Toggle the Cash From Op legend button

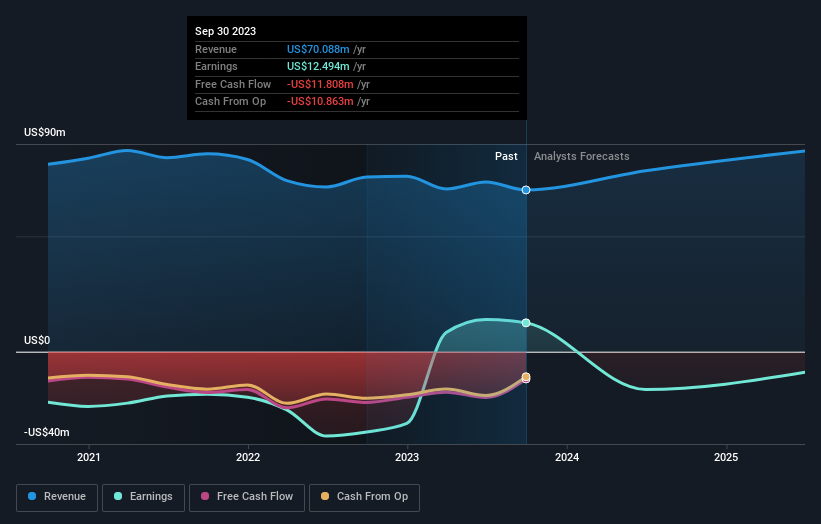(x=364, y=497)
